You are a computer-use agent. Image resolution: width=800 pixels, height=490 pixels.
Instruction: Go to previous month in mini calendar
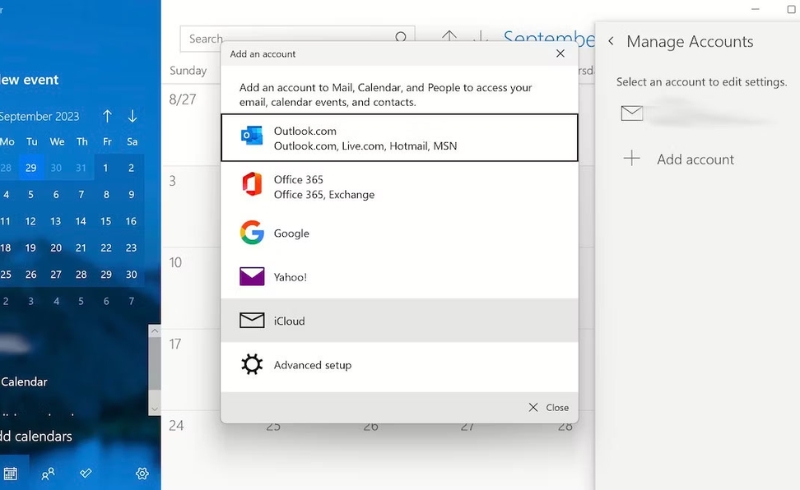[x=107, y=116]
